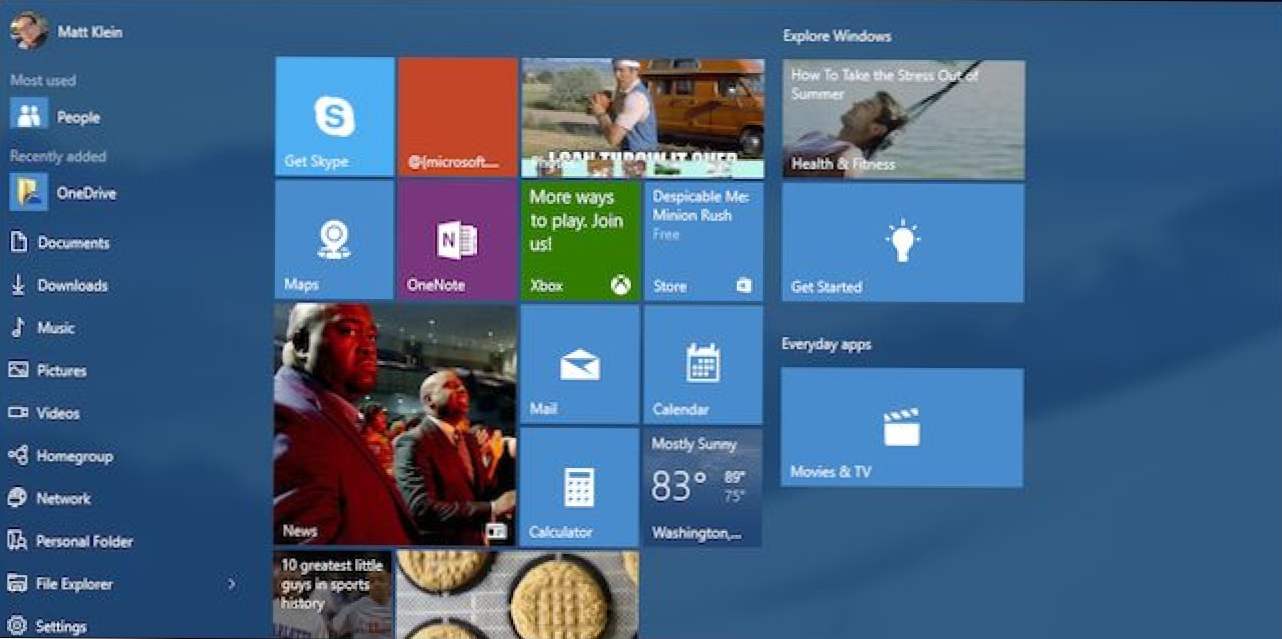This screenshot has height=639, width=1282.
Task: Open the Xbox tile
Action: point(580,241)
